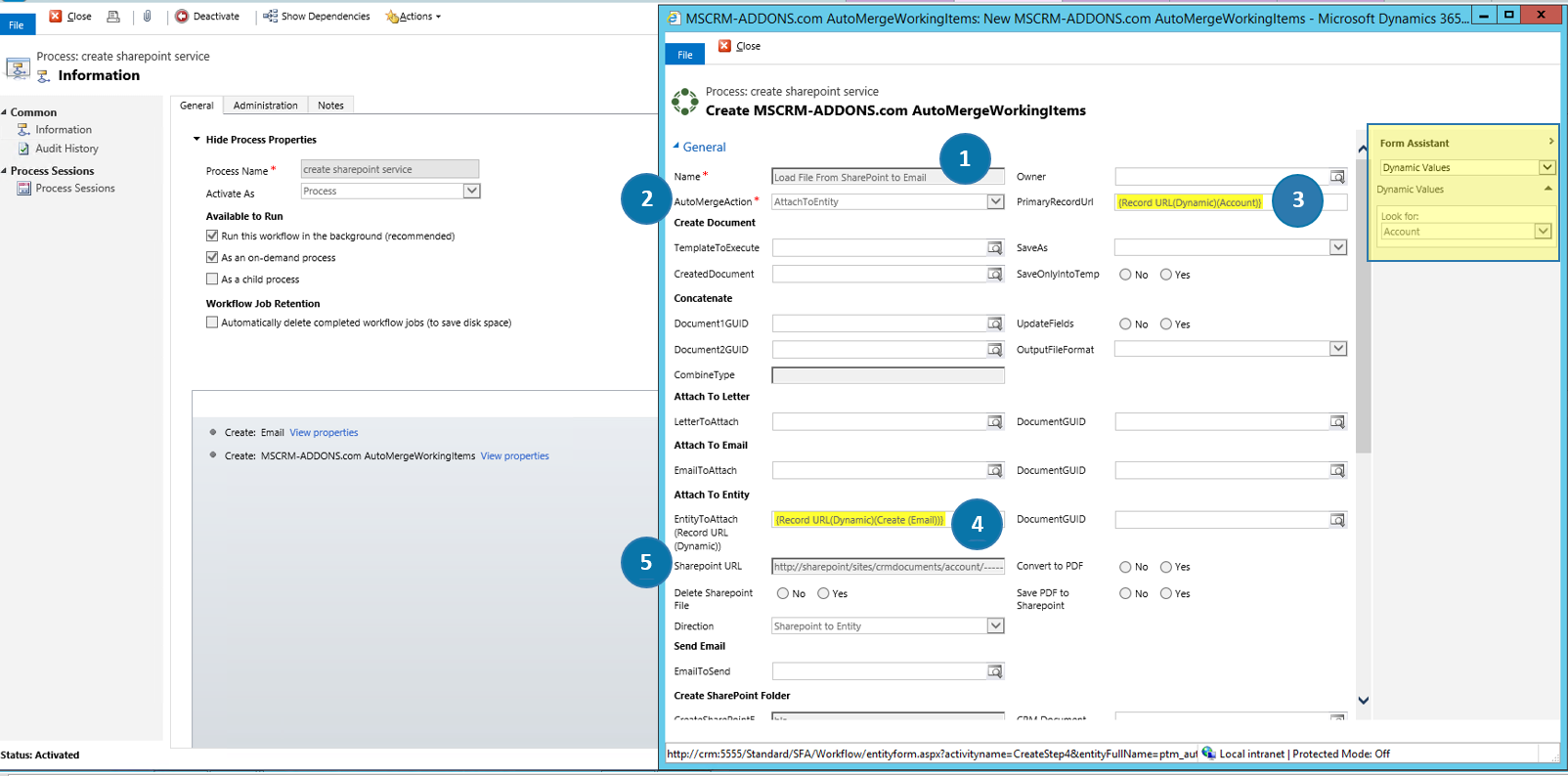This screenshot has height=776, width=1568.
Task: Click the Process Name field
Action: coord(389,169)
